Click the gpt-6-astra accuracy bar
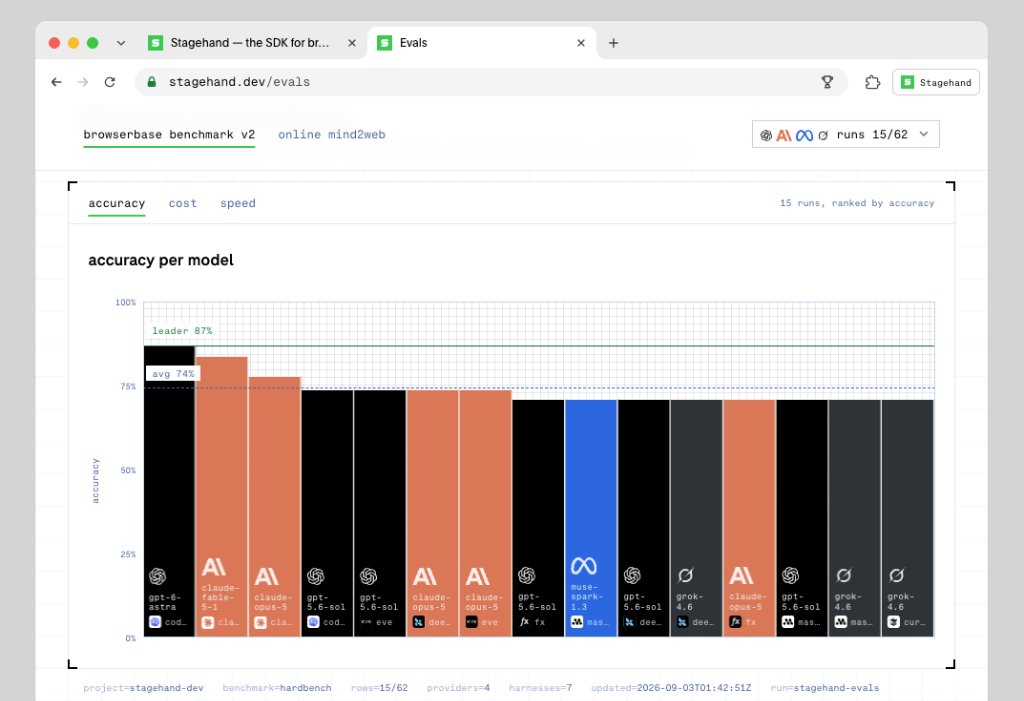This screenshot has width=1024, height=701. pos(169,491)
